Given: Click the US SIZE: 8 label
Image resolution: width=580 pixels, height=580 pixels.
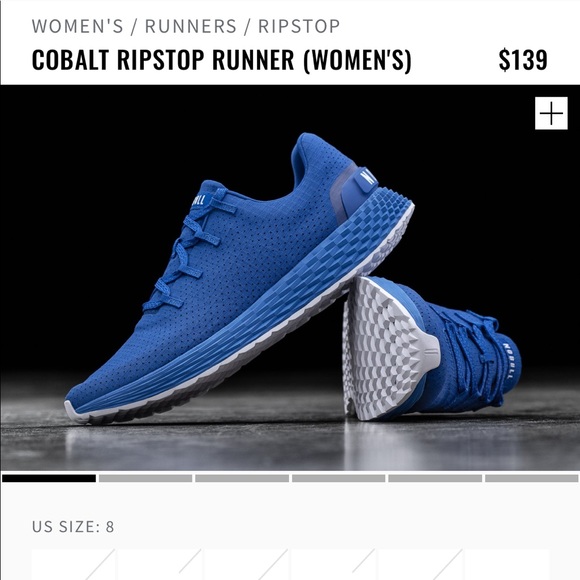Looking at the screenshot, I should coord(73,527).
